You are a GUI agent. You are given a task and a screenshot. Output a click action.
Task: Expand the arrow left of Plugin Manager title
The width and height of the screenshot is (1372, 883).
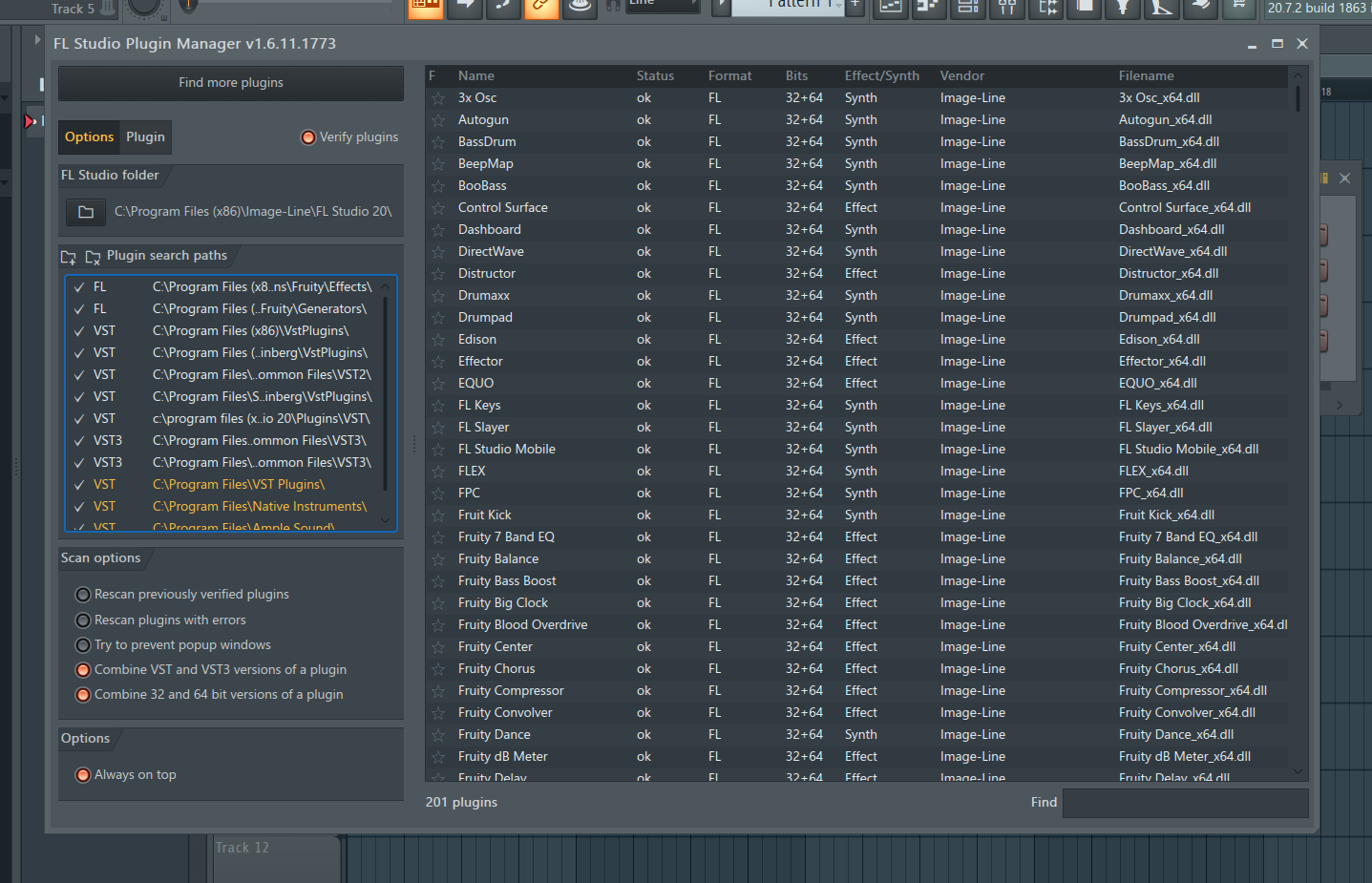click(37, 40)
